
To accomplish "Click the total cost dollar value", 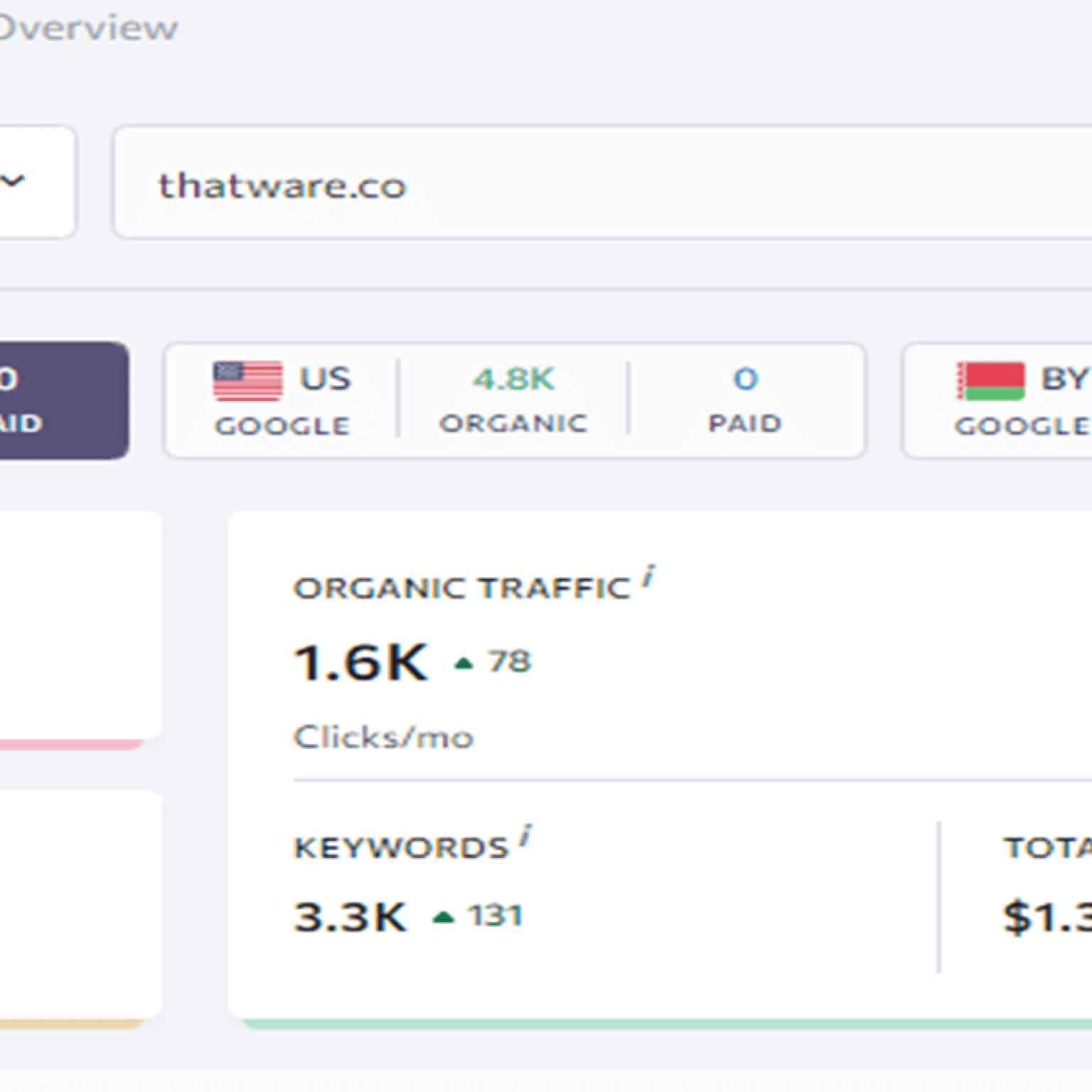I will tap(1047, 916).
